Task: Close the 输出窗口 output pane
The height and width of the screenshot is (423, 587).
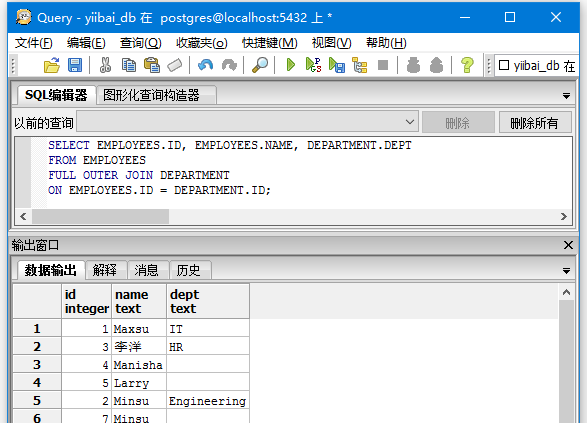Action: click(568, 245)
